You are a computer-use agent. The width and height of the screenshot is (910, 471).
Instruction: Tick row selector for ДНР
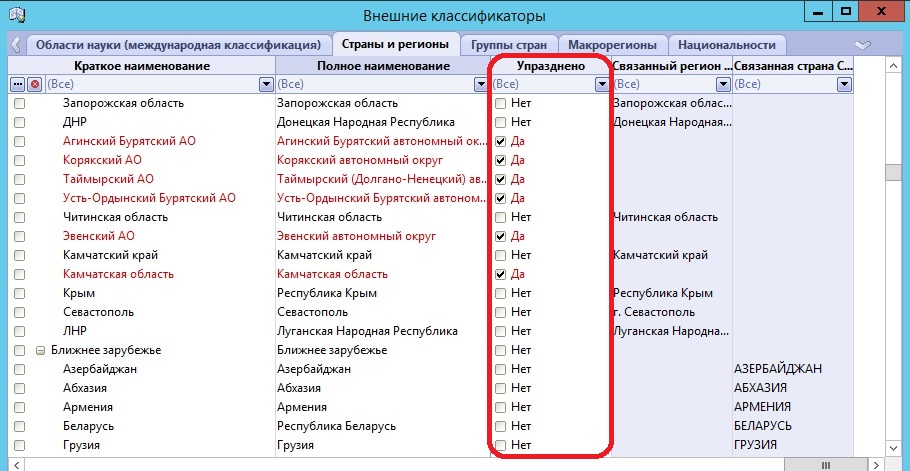click(x=19, y=122)
